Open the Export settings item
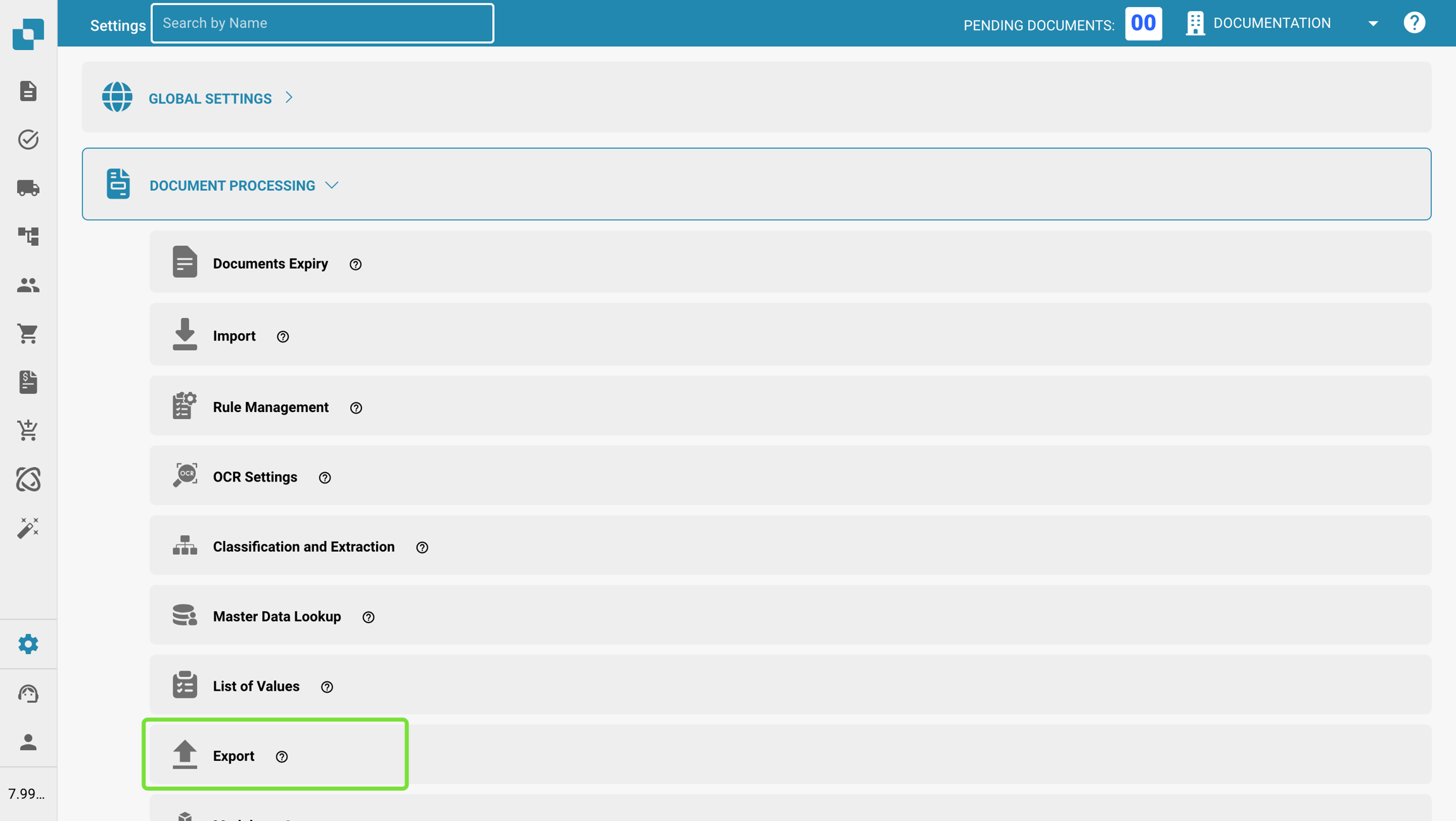This screenshot has height=821, width=1456. [x=233, y=756]
